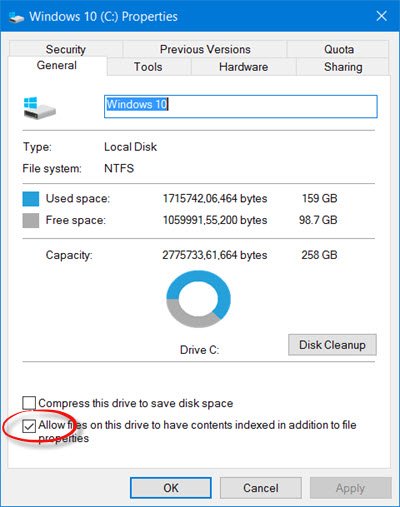Open the Quota tab
Screen dimensions: 400x507
click(339, 49)
